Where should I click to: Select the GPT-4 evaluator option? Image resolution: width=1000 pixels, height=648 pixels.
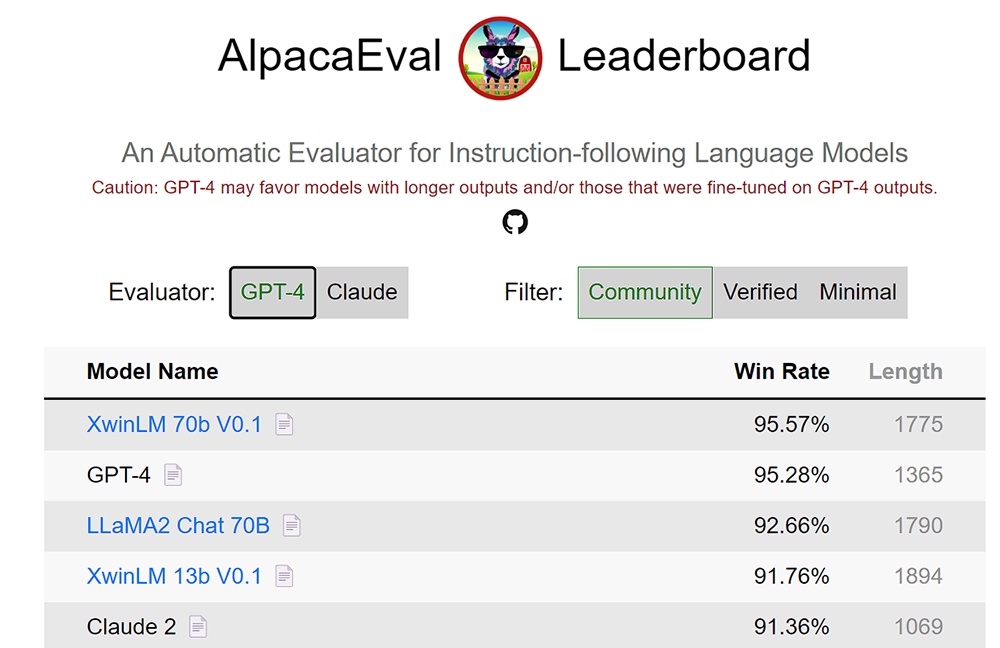272,292
